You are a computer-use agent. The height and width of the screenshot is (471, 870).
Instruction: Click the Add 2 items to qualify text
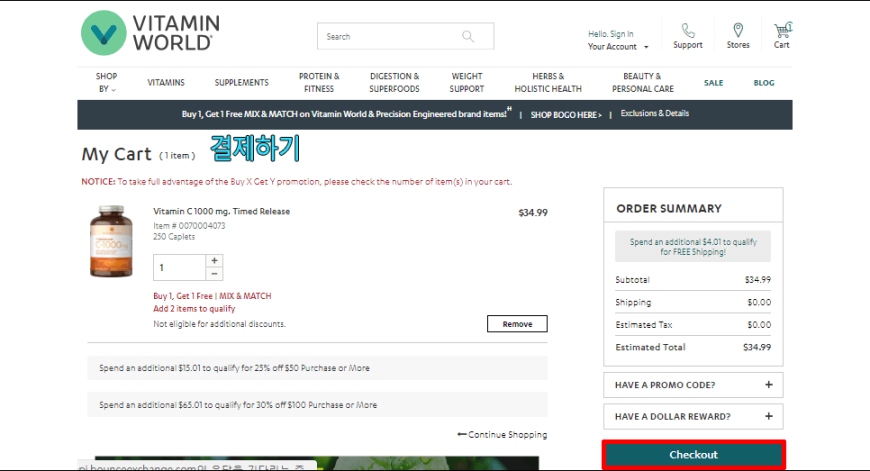(194, 309)
